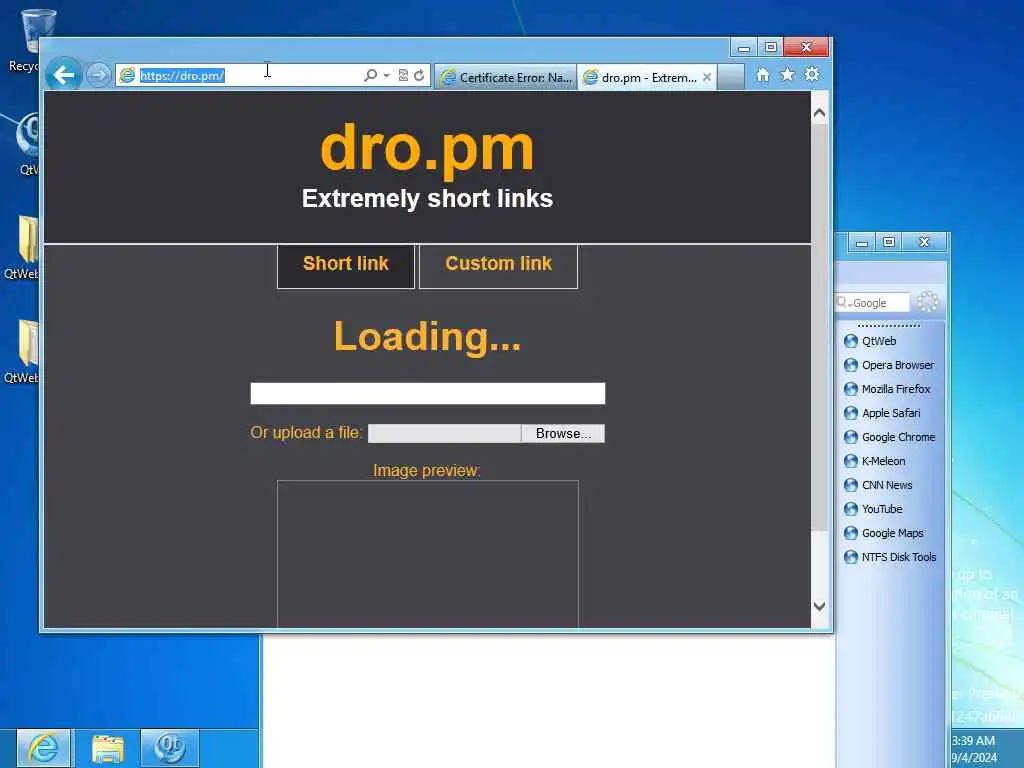Screen dimensions: 1024x768
Task: Click the search magnifier in address bar
Action: 370,75
